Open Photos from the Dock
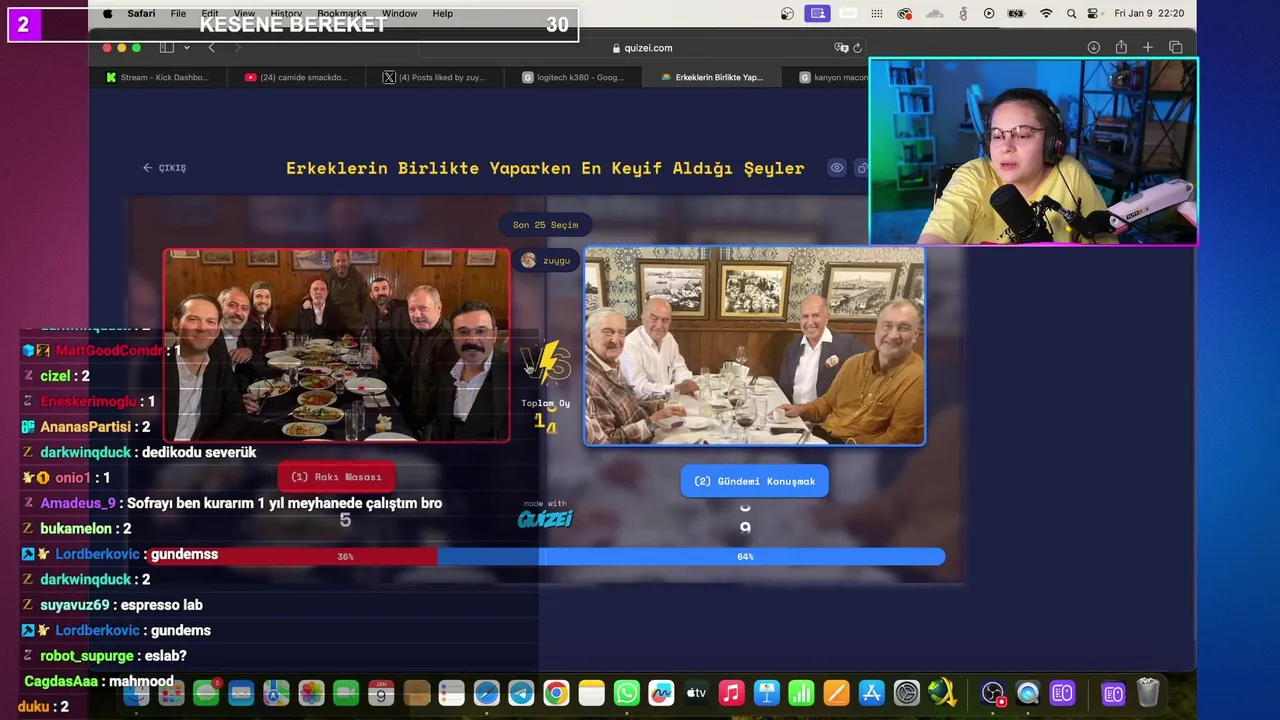The image size is (1280, 720). [311, 693]
